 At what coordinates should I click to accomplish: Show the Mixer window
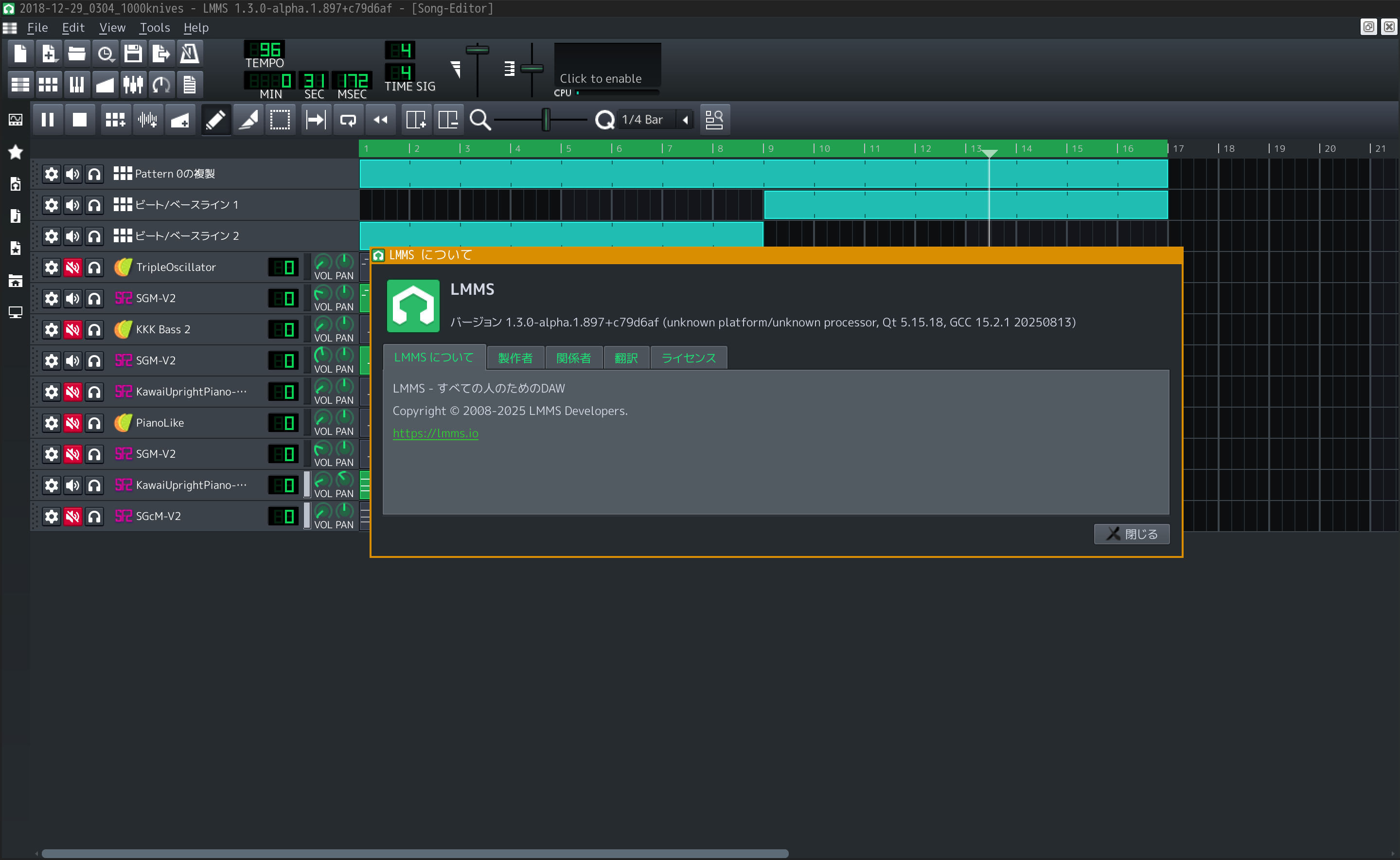click(x=133, y=85)
